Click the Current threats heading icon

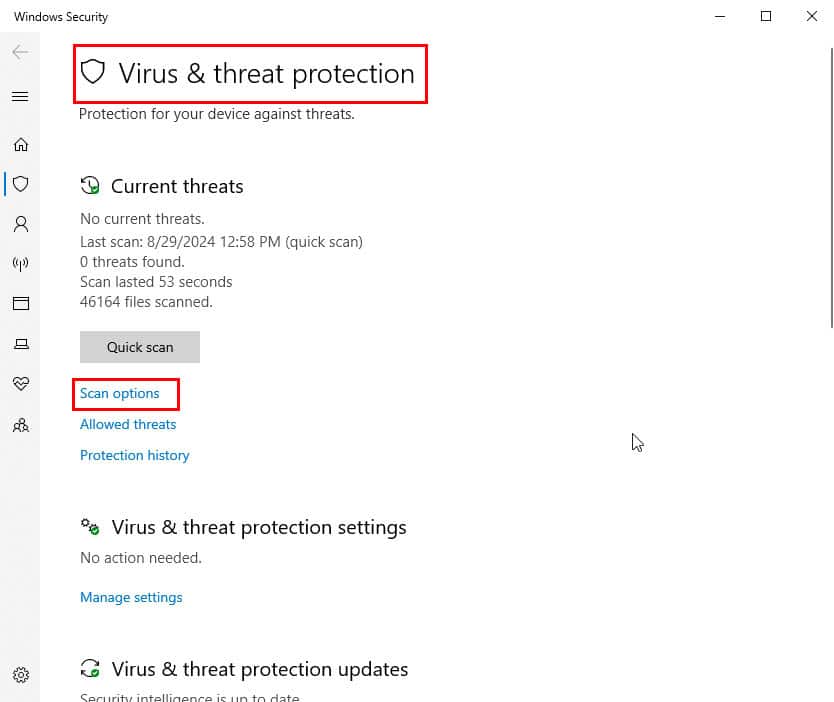pyautogui.click(x=90, y=186)
